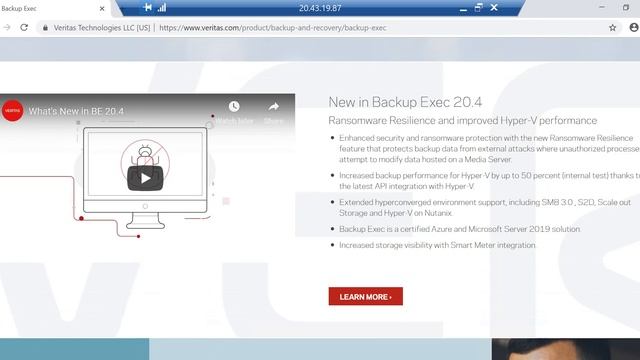Click the heading New in Backup Exec 20.4

405,102
